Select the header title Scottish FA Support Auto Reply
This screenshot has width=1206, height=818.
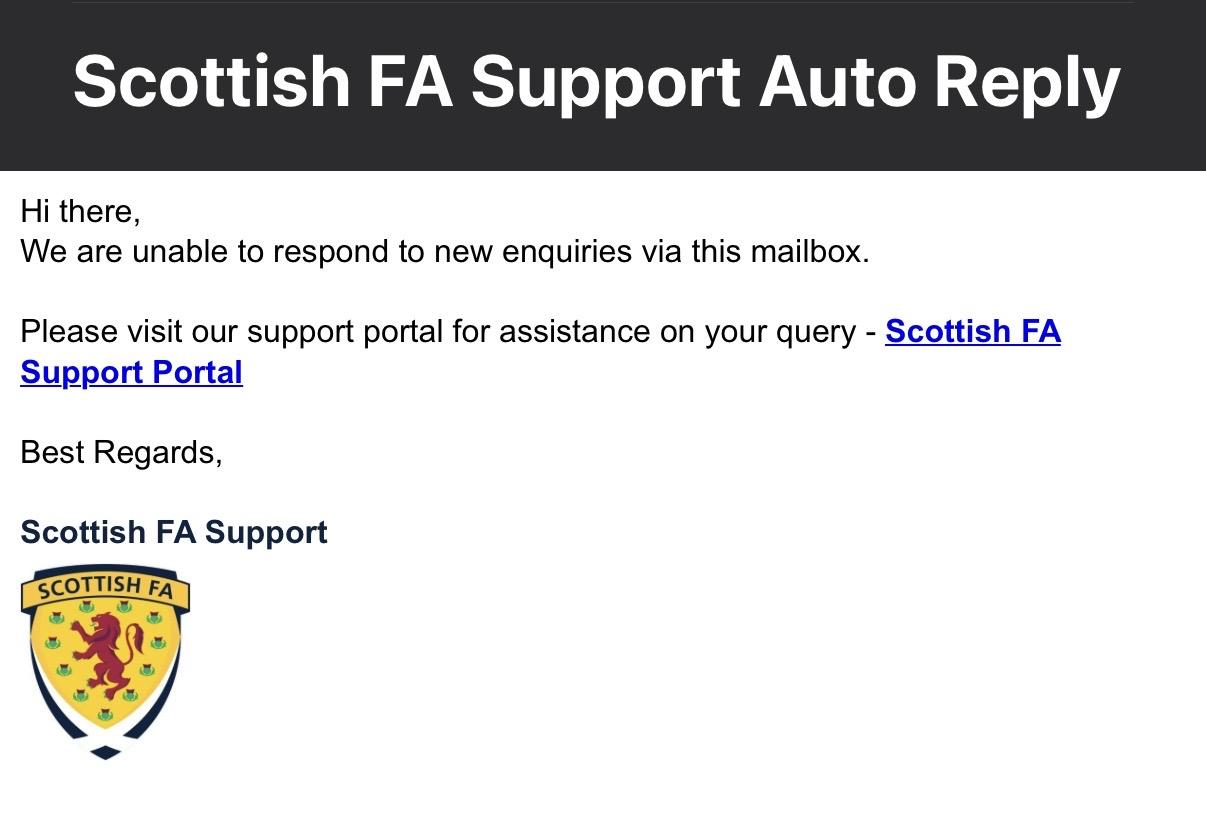596,82
